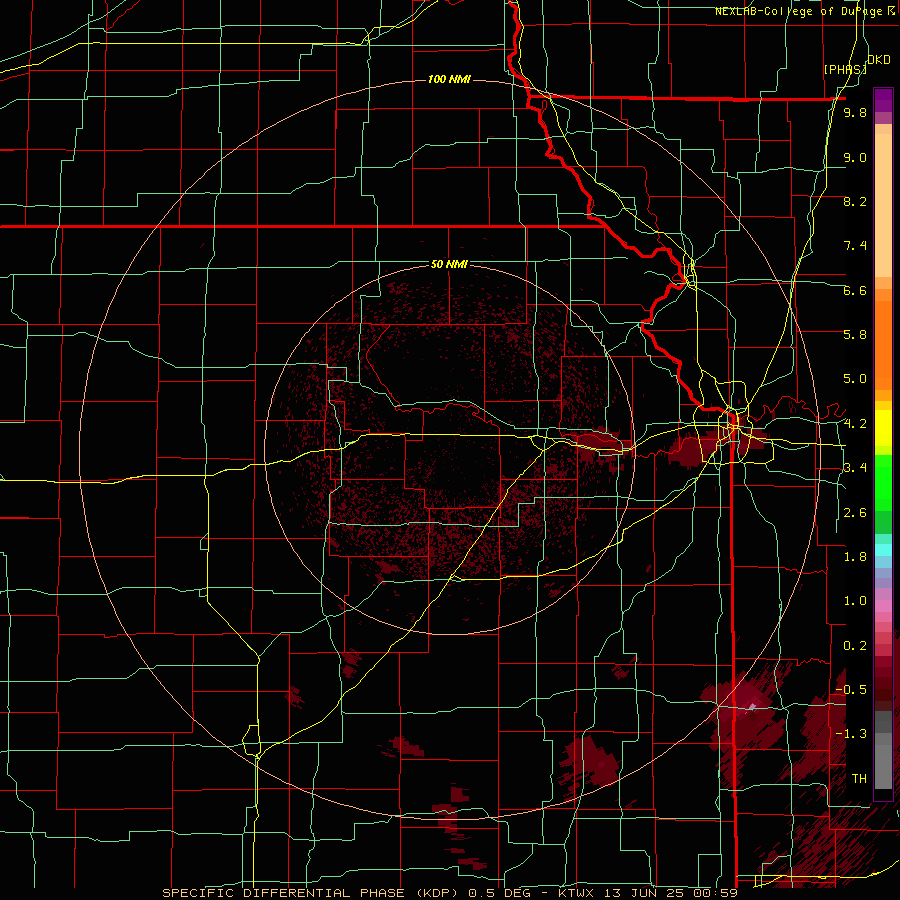Click the 4.2 value on the color scale
The height and width of the screenshot is (900, 900).
[855, 424]
